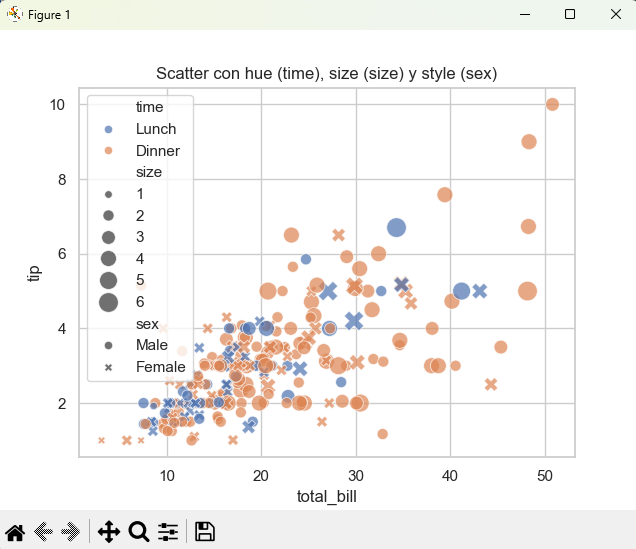Image resolution: width=636 pixels, height=549 pixels.
Task: Click the total_bill x-axis label
Action: coord(327,497)
